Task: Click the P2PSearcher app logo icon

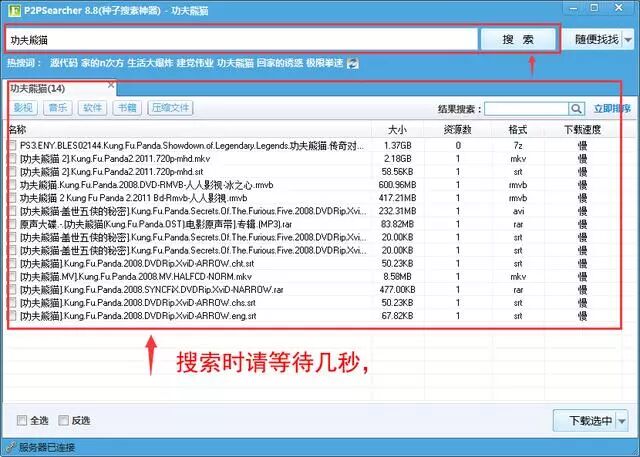Action: pos(14,10)
